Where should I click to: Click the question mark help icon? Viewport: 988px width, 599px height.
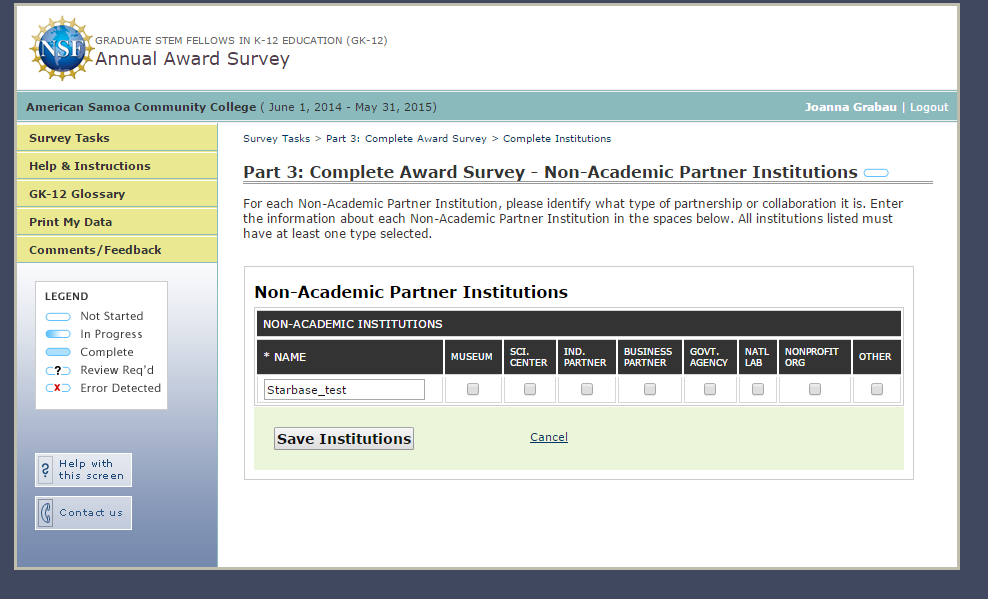[x=45, y=470]
